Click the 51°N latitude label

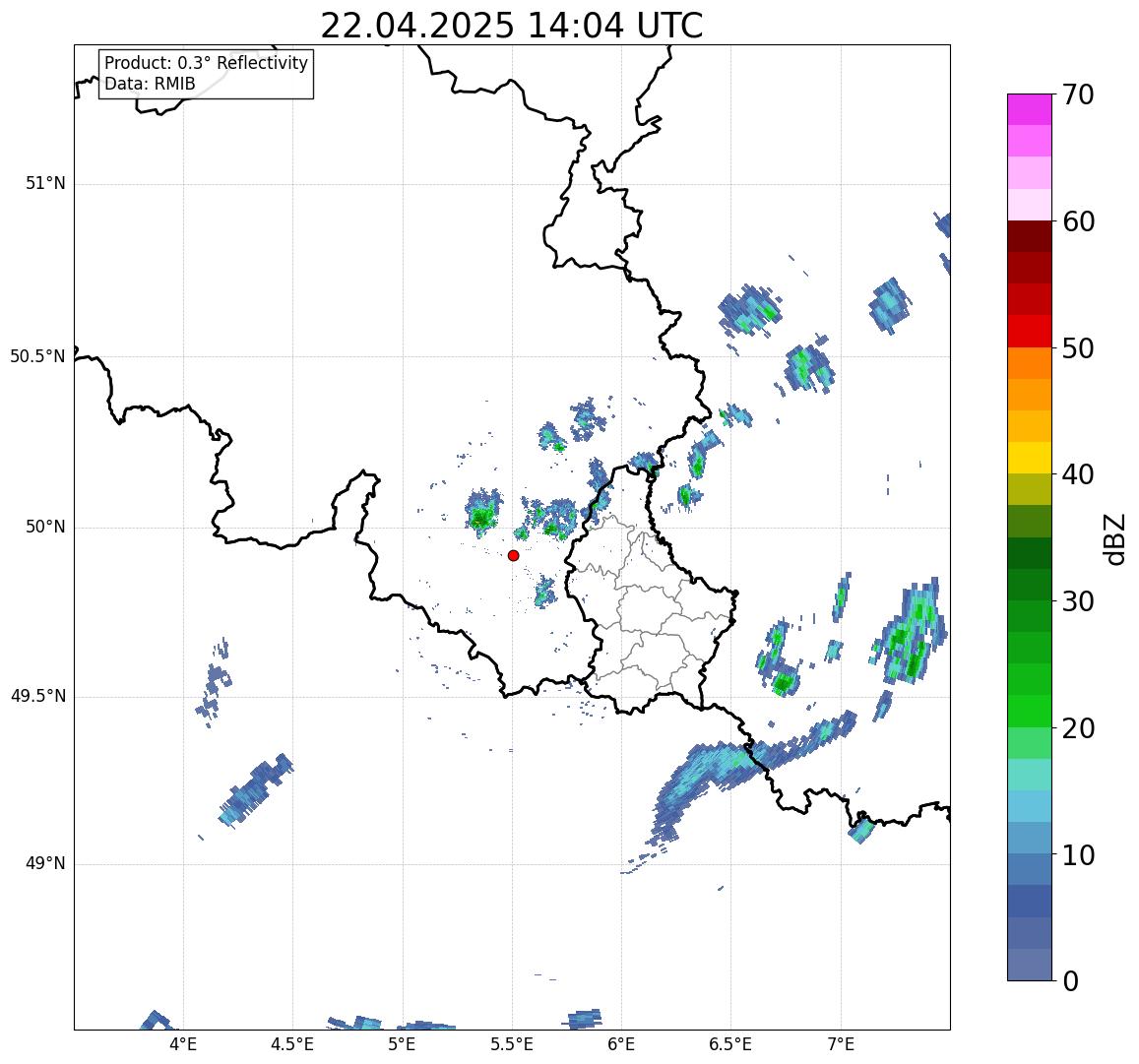click(45, 184)
